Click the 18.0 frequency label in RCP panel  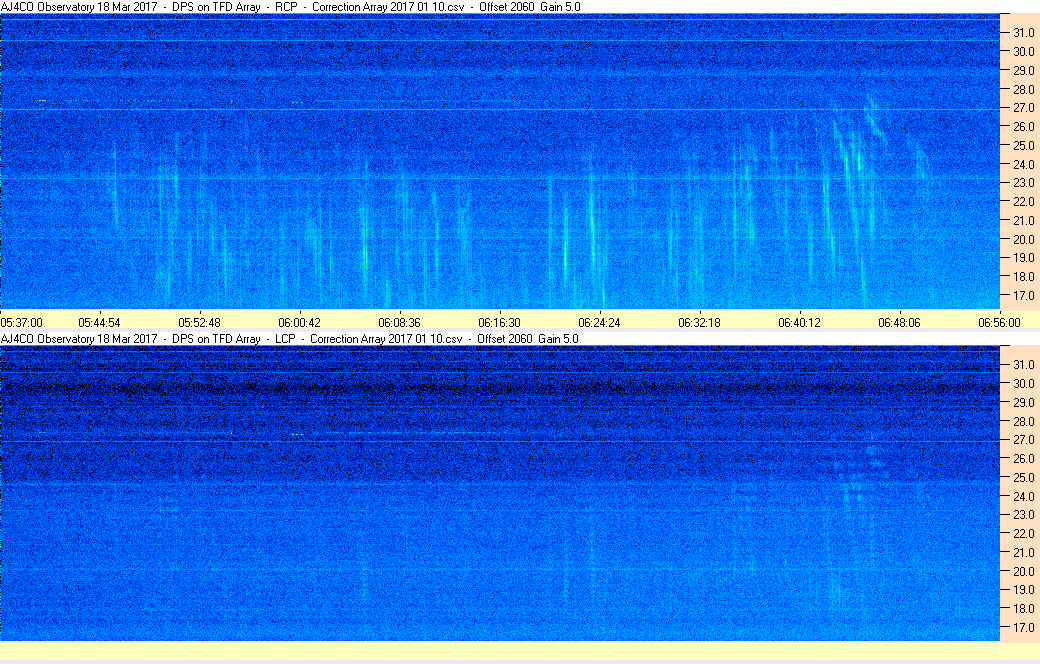click(x=1023, y=277)
